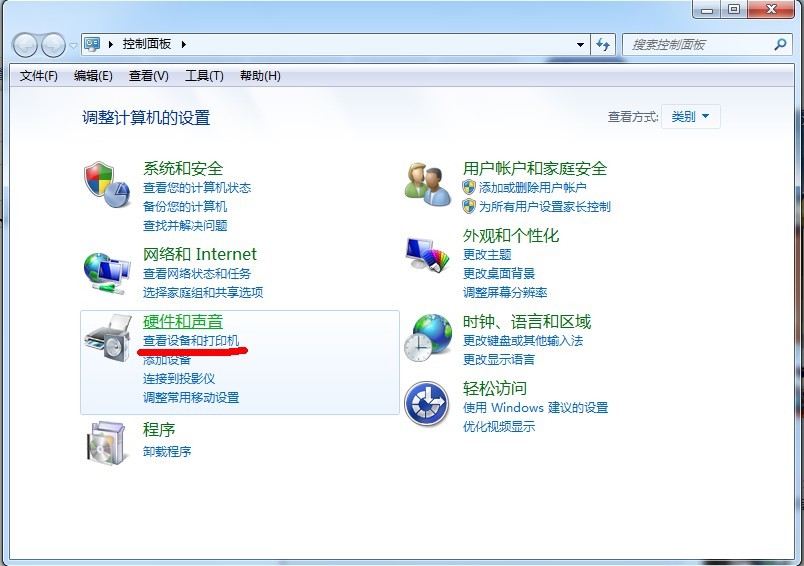Image resolution: width=804 pixels, height=566 pixels.
Task: Click the Control Panel icon in address bar
Action: [x=92, y=44]
